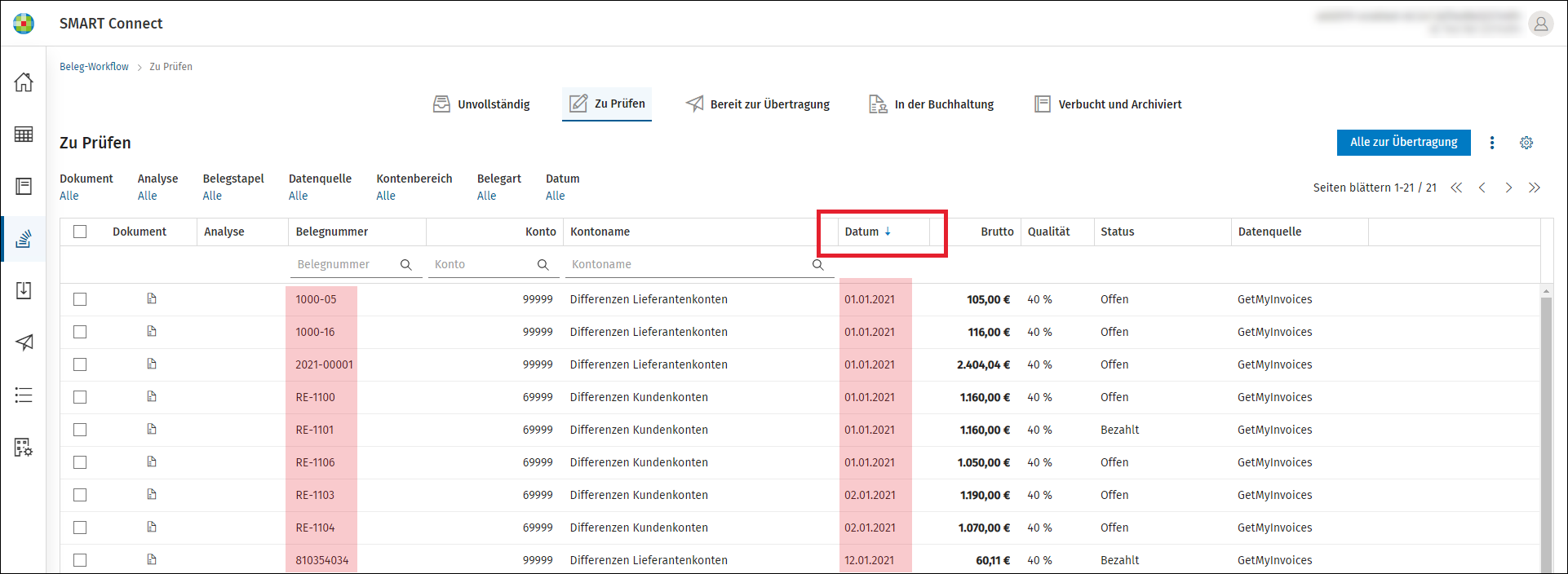Image resolution: width=1568 pixels, height=574 pixels.
Task: Switch to Verbucht und Archiviert tab
Action: point(1108,104)
